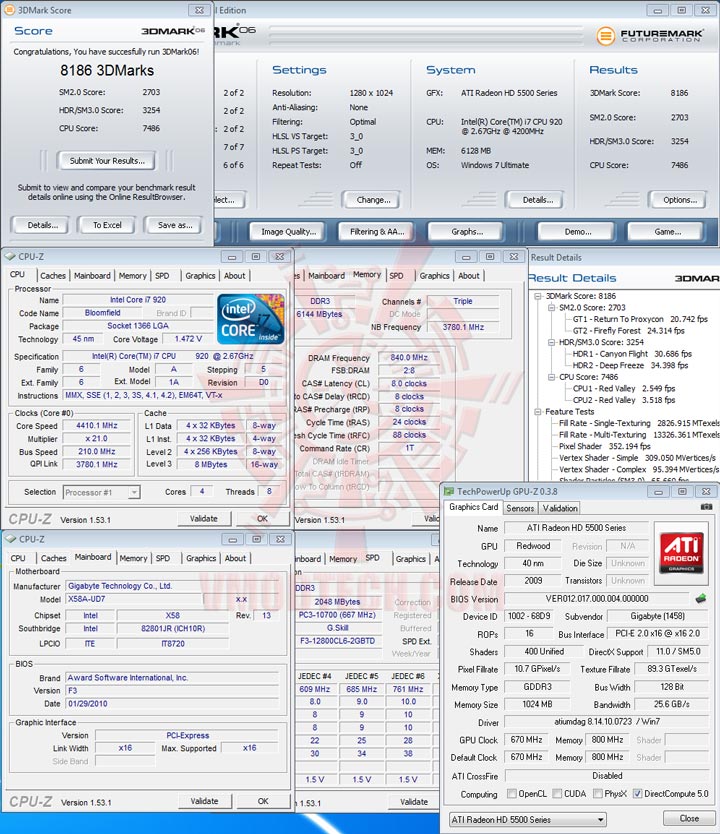The image size is (720, 834).
Task: Click OK in the Motherboard CPU-Z window
Action: tap(263, 801)
